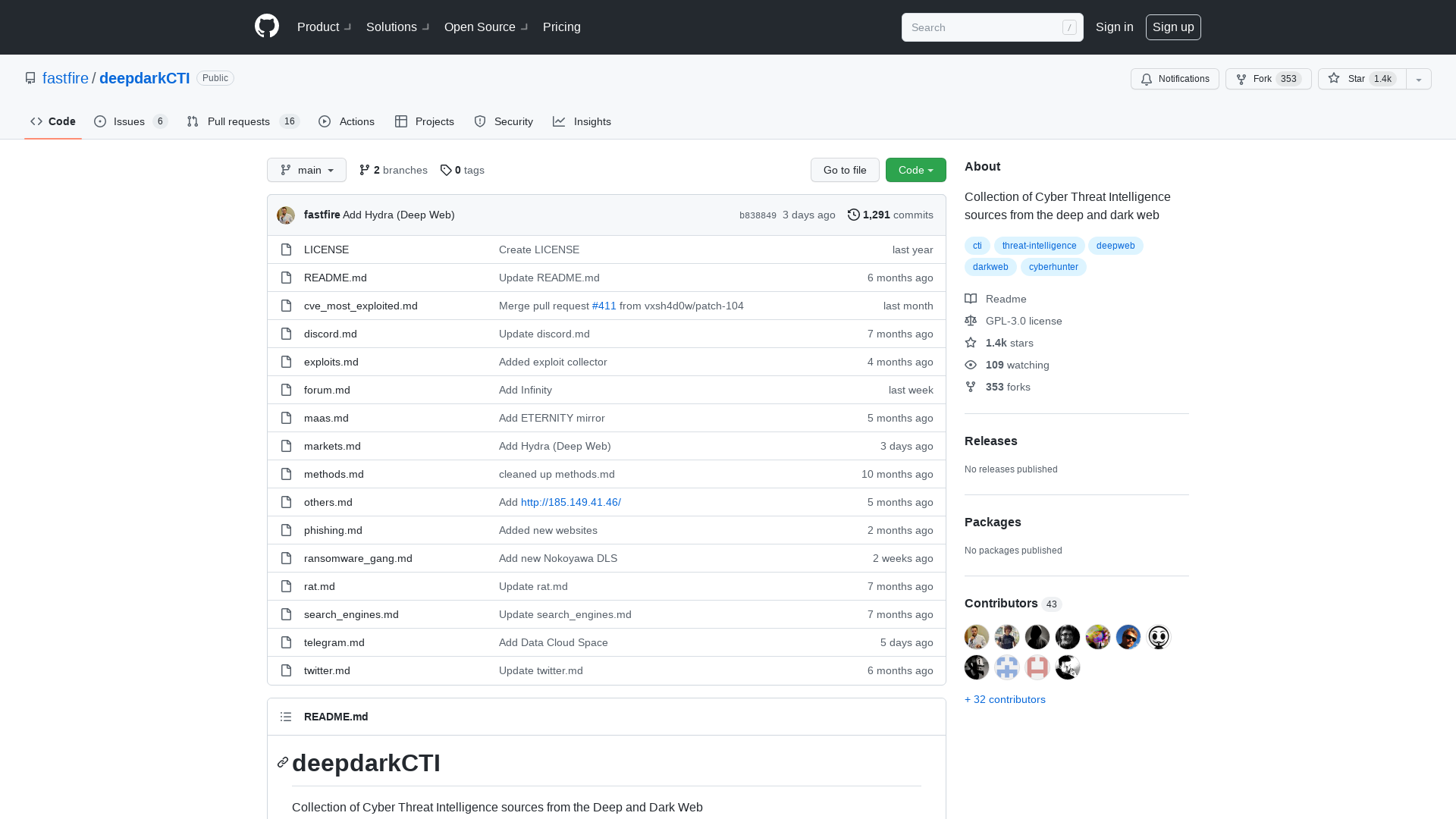Click the bell icon in Notifications
This screenshot has height=819, width=1456.
(1147, 79)
